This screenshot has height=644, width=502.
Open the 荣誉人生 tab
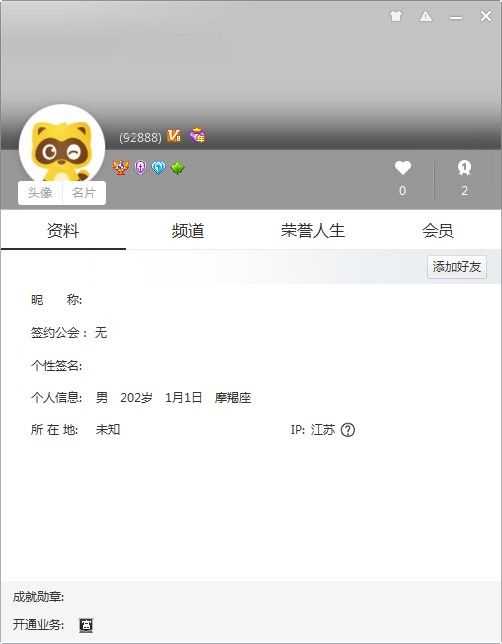(313, 230)
